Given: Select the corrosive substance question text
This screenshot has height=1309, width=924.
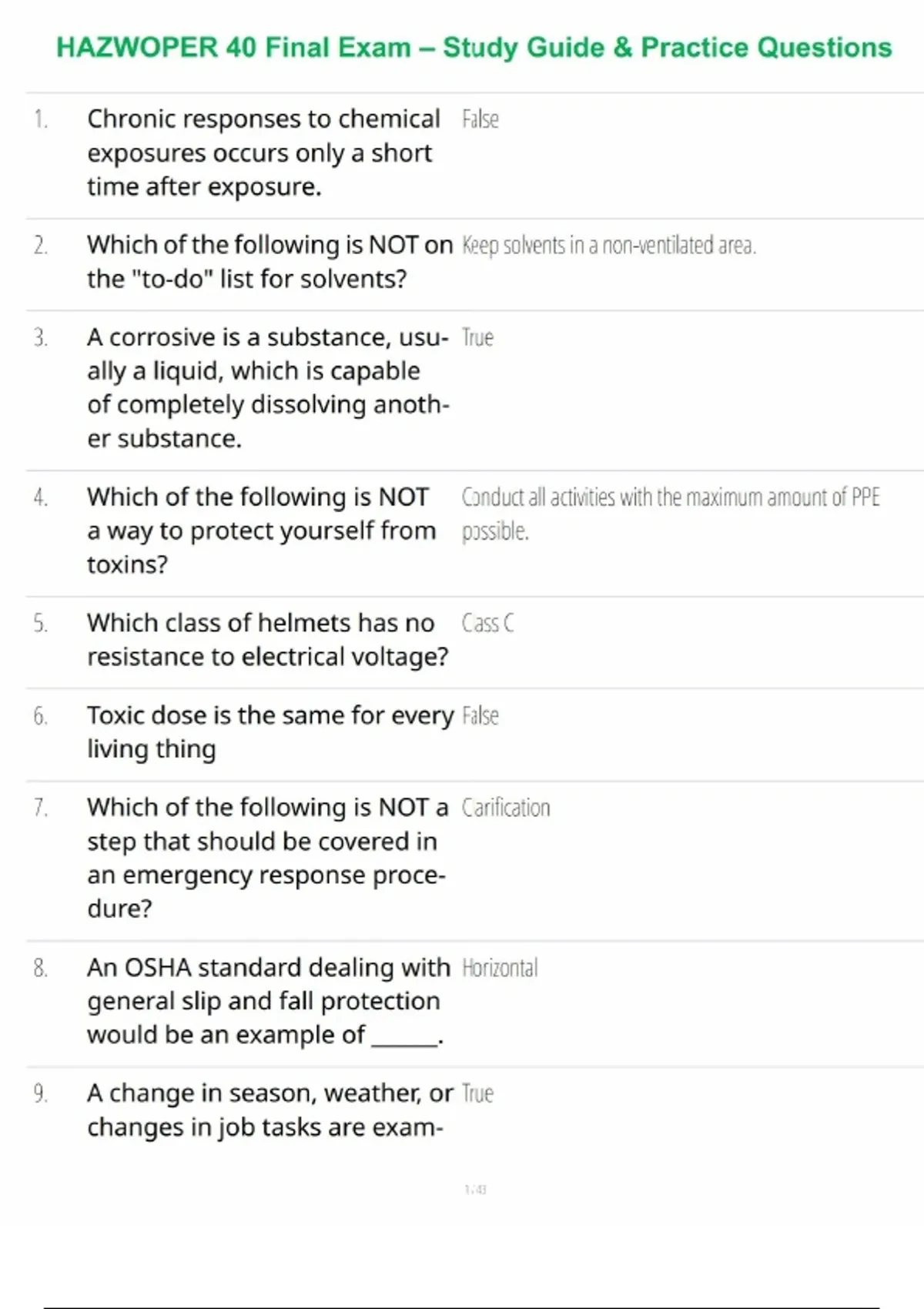Looking at the screenshot, I should tap(267, 387).
